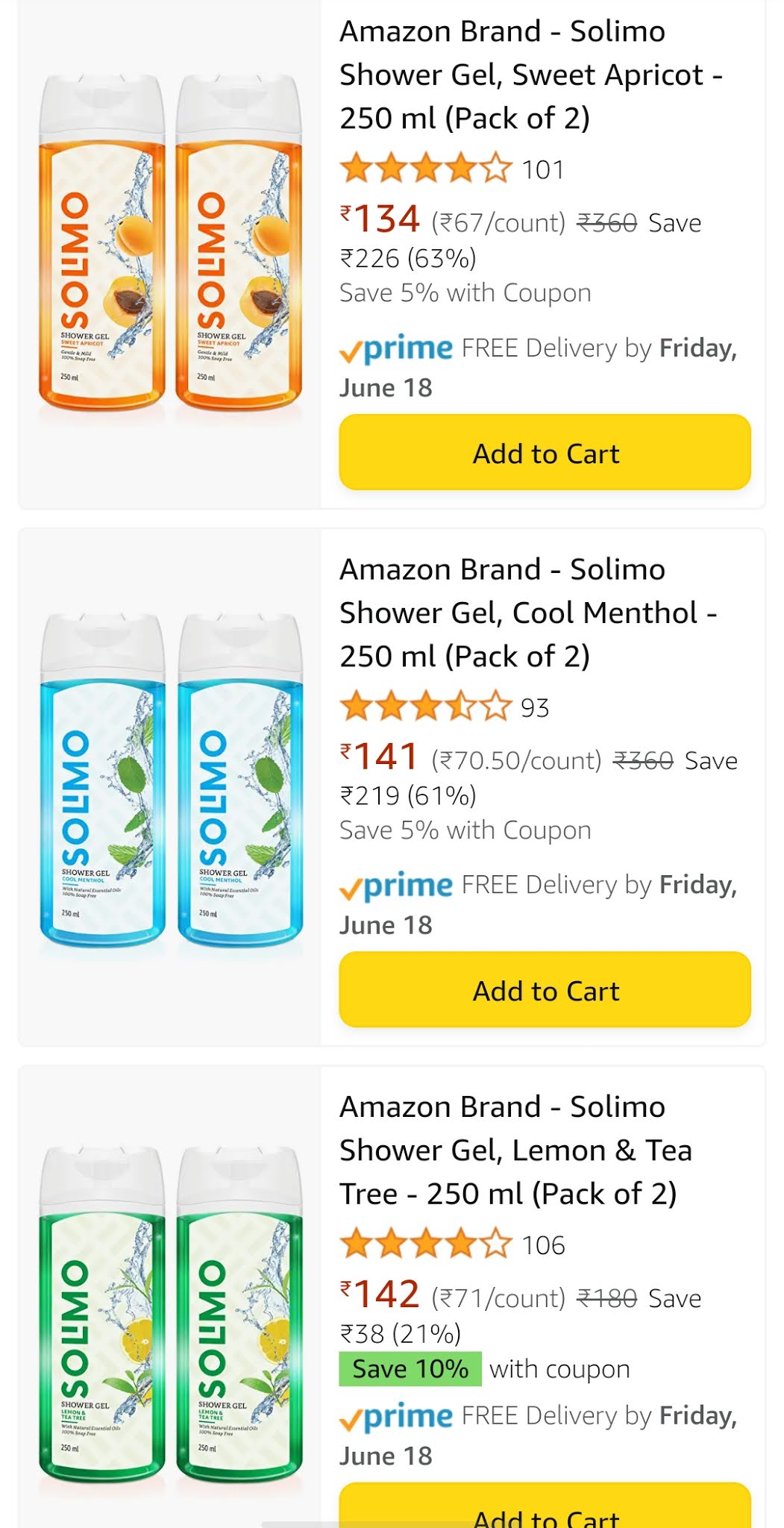Viewport: 784px width, 1528px height.
Task: Tap the Prime logo on Cool Menthol listing
Action: click(x=396, y=886)
